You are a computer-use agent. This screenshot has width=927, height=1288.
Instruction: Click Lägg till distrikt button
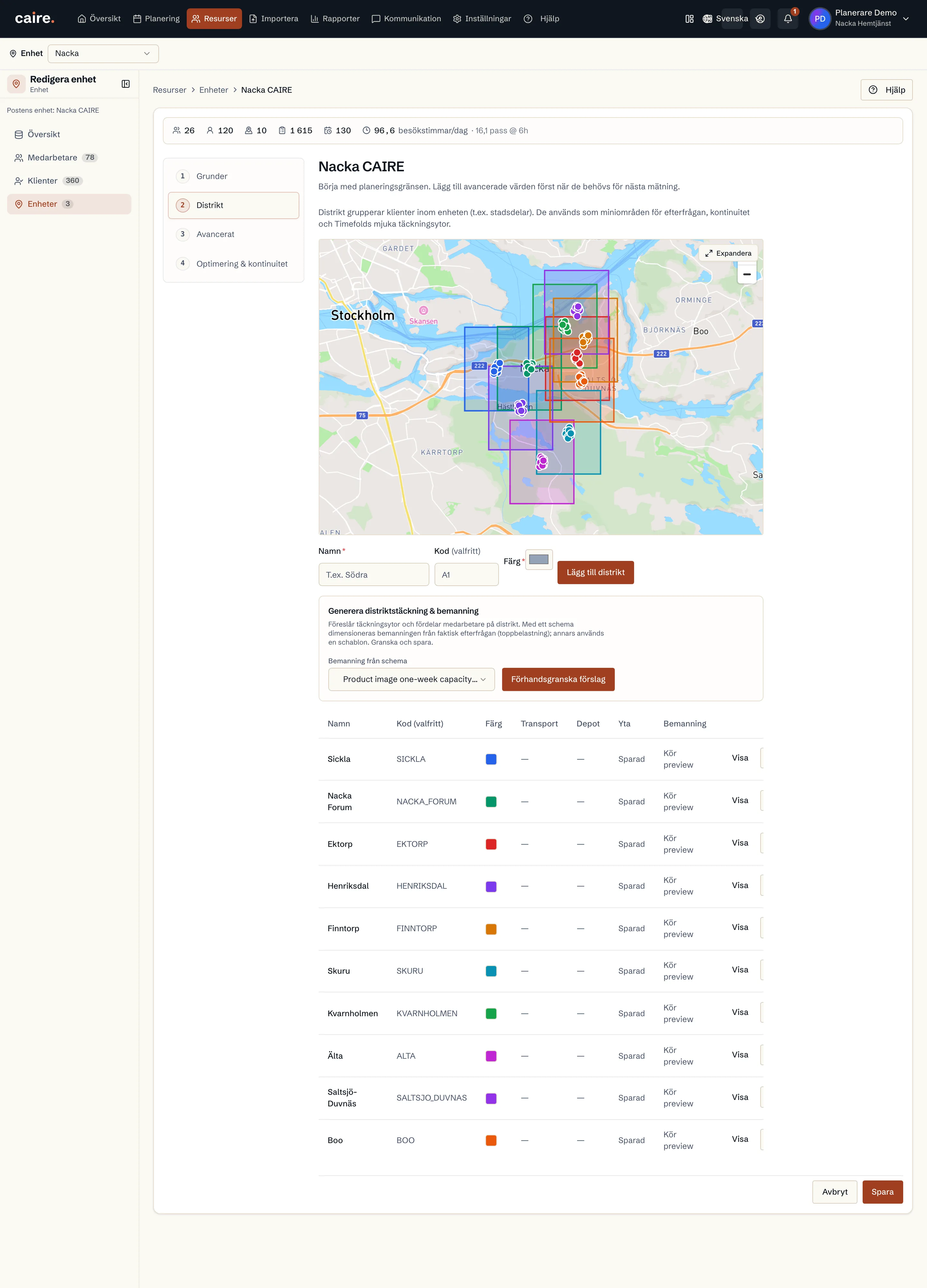pyautogui.click(x=595, y=573)
